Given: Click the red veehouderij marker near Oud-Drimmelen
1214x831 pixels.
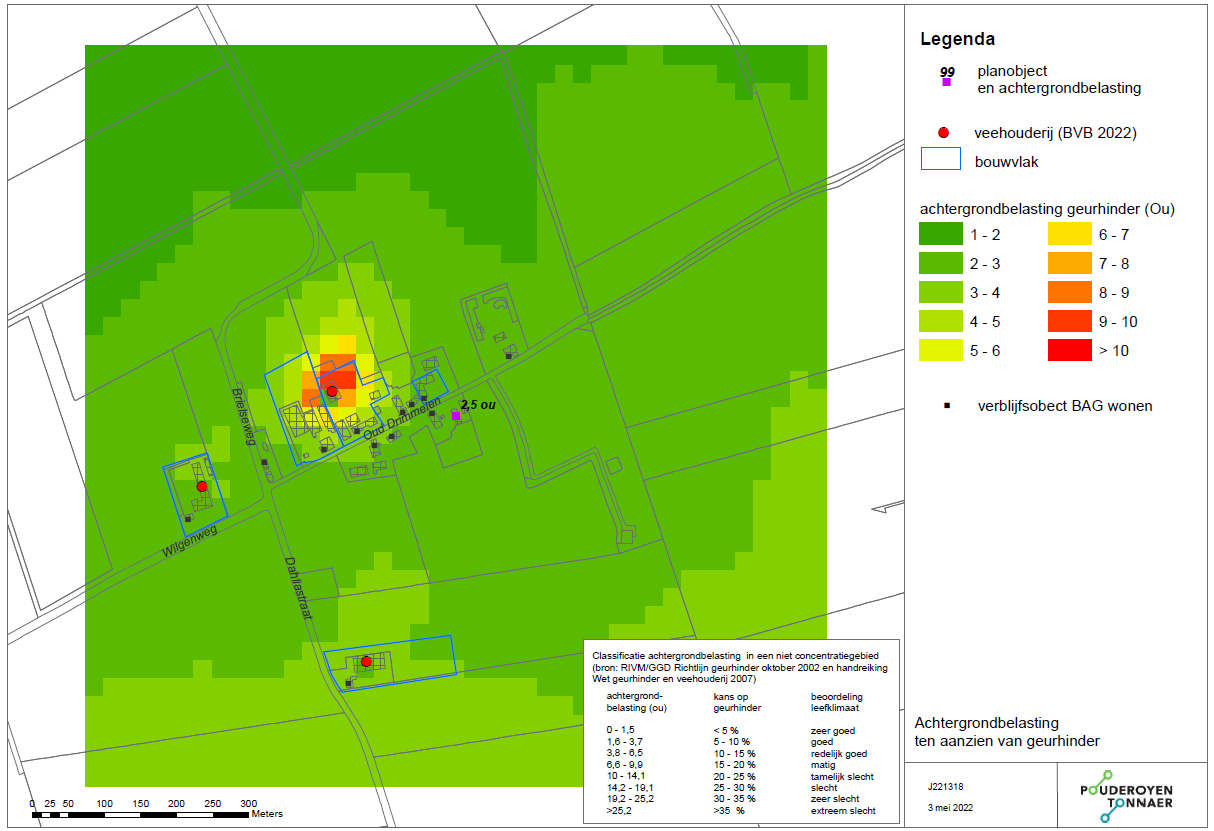Looking at the screenshot, I should coord(332,392).
